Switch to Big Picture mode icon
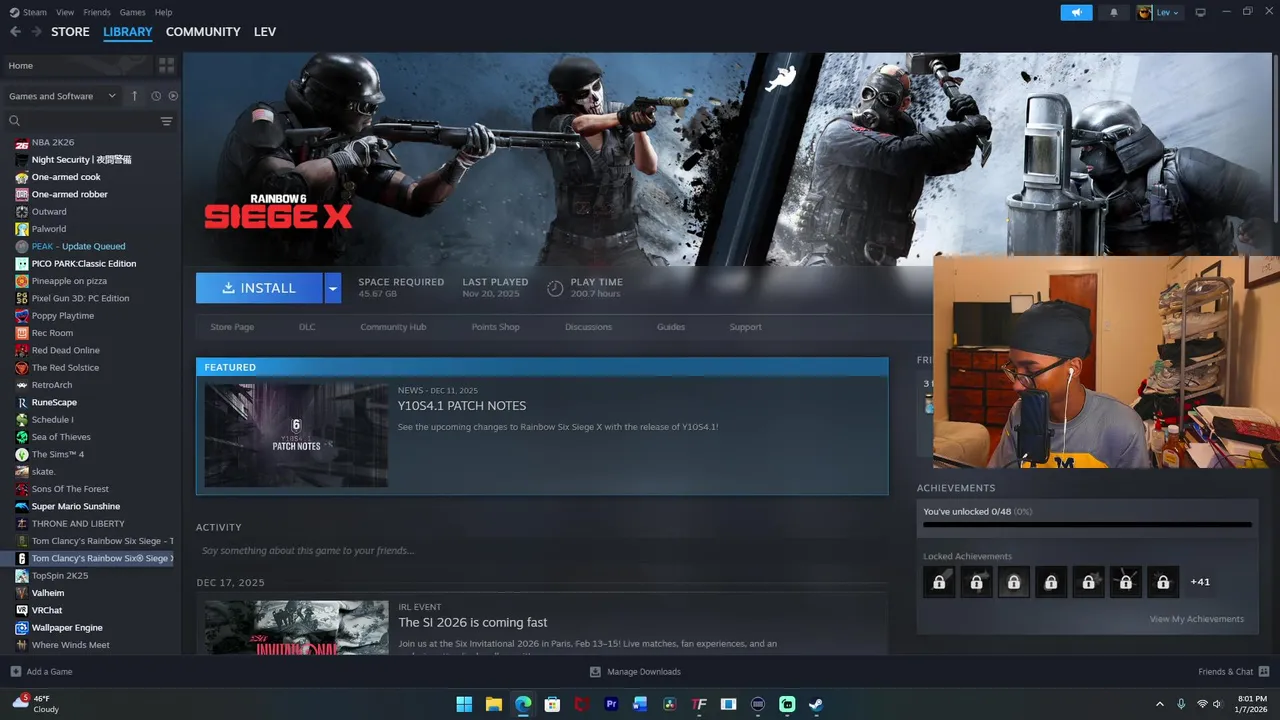 pyautogui.click(x=1200, y=12)
